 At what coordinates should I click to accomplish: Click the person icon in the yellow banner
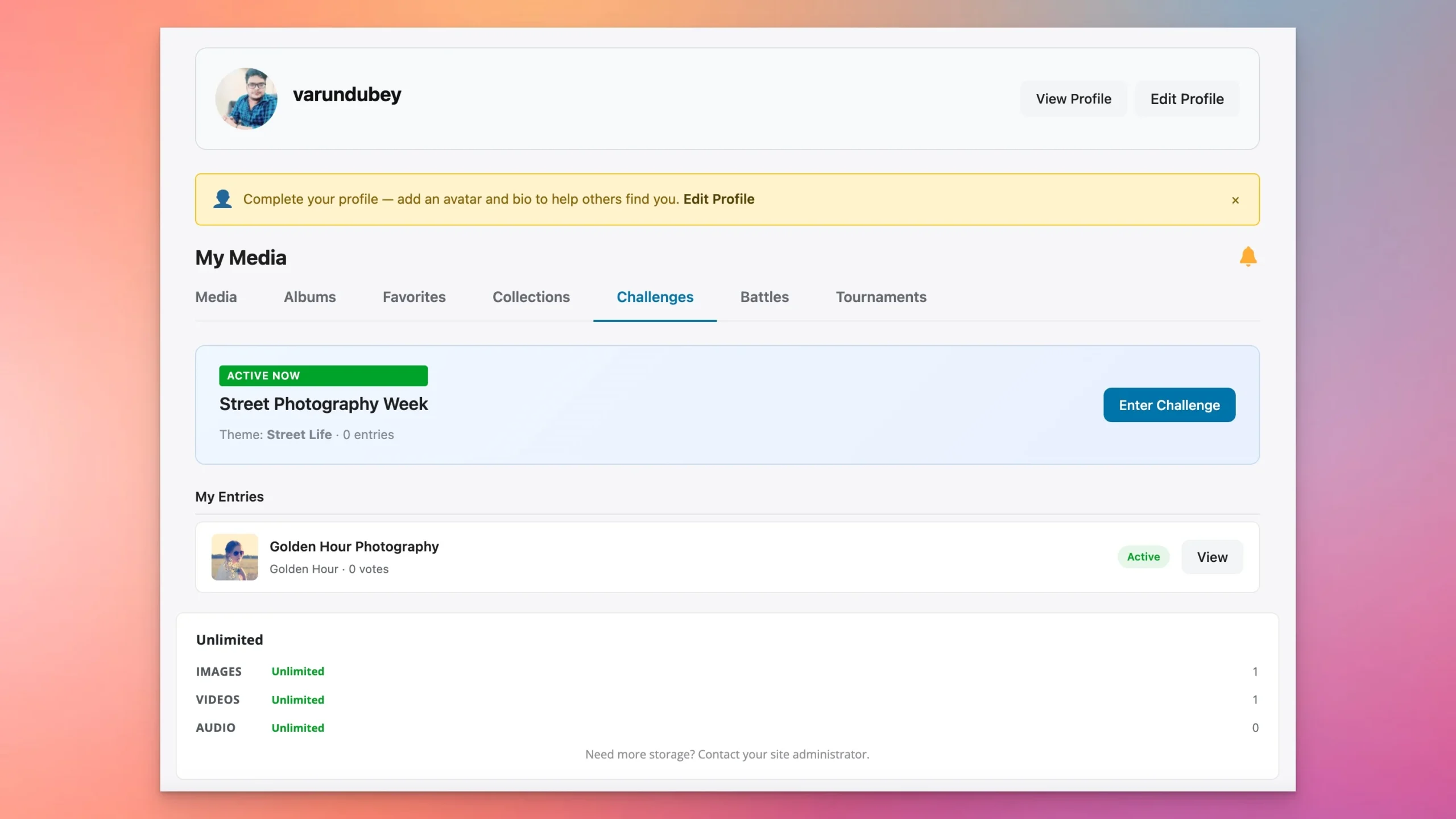(222, 199)
